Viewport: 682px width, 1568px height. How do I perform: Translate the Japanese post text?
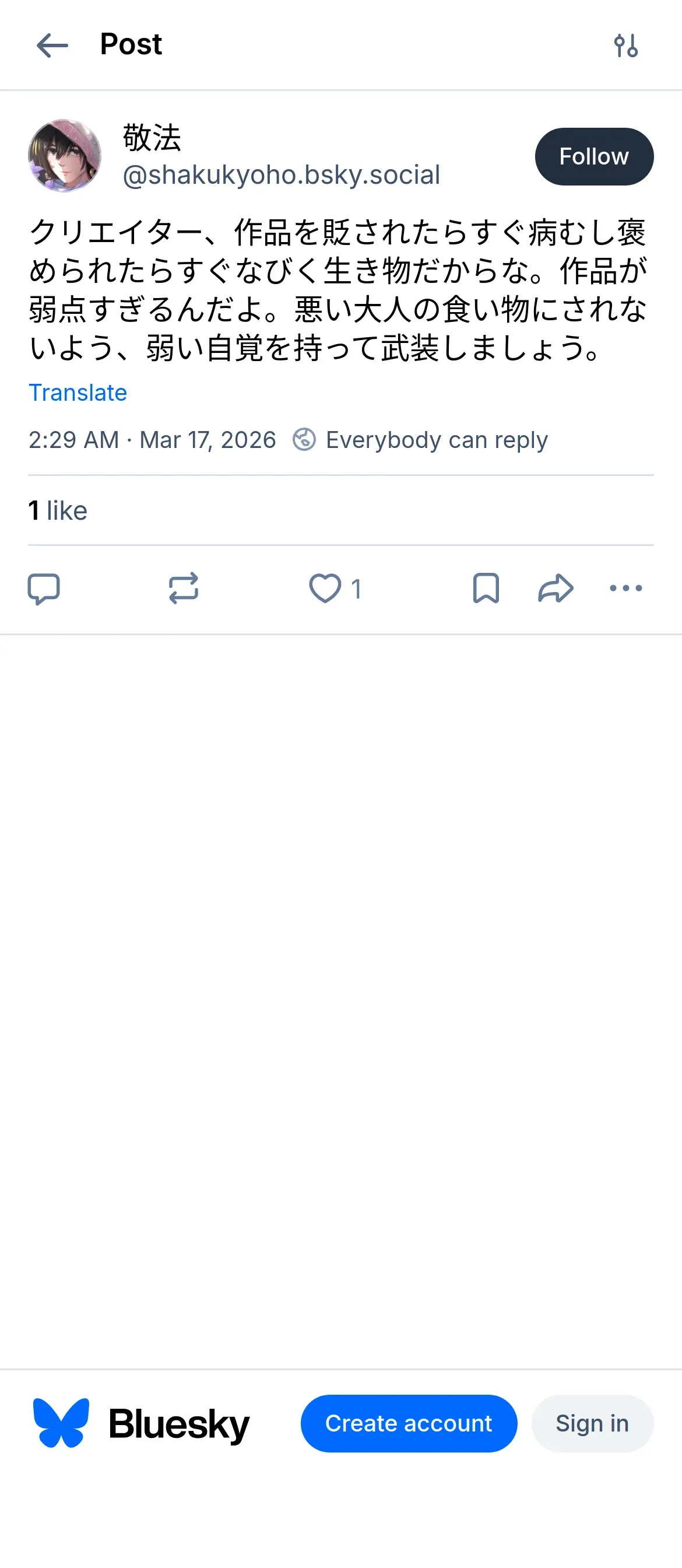(x=78, y=393)
